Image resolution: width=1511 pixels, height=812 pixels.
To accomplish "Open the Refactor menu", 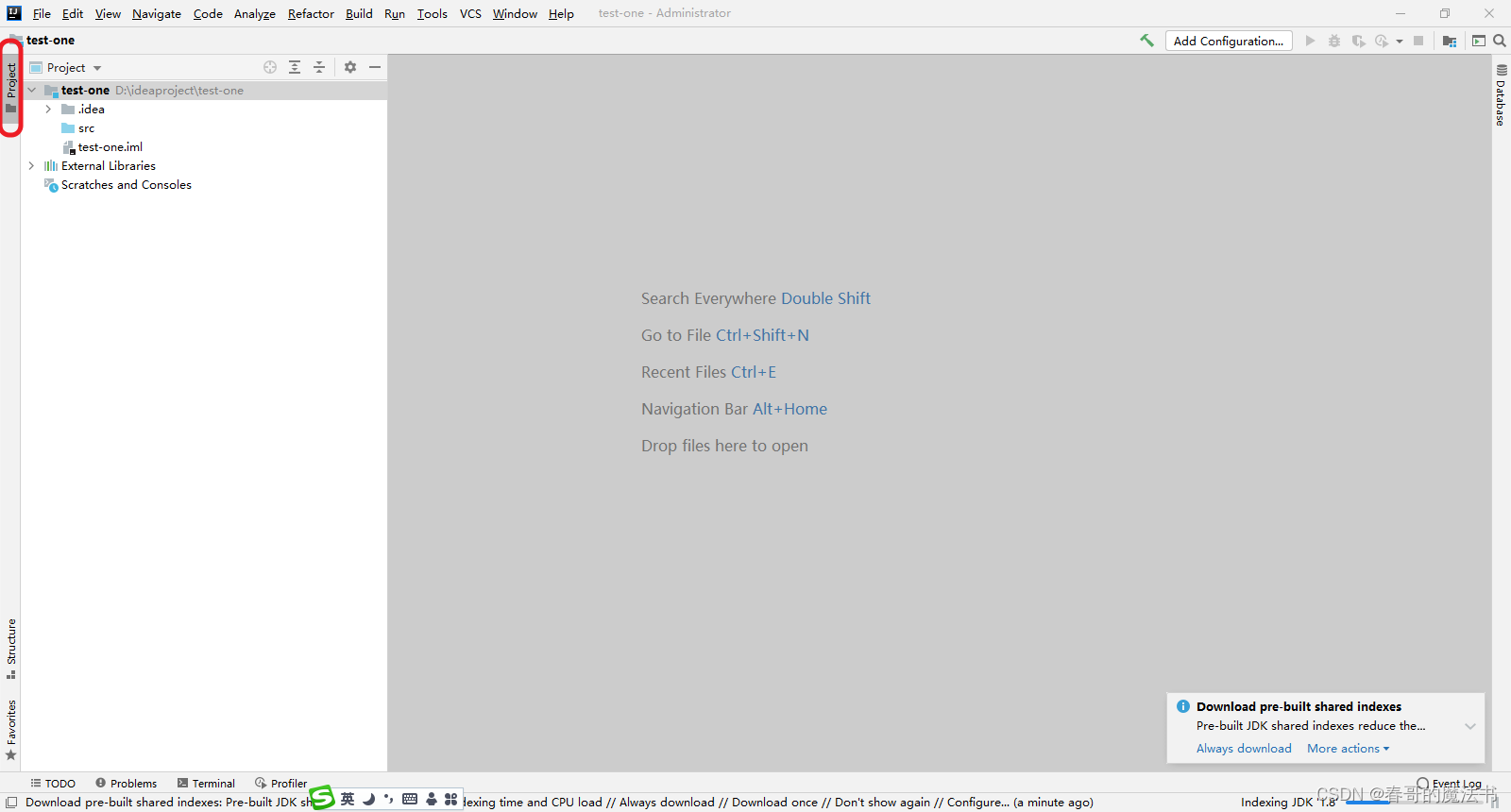I will click(x=311, y=13).
